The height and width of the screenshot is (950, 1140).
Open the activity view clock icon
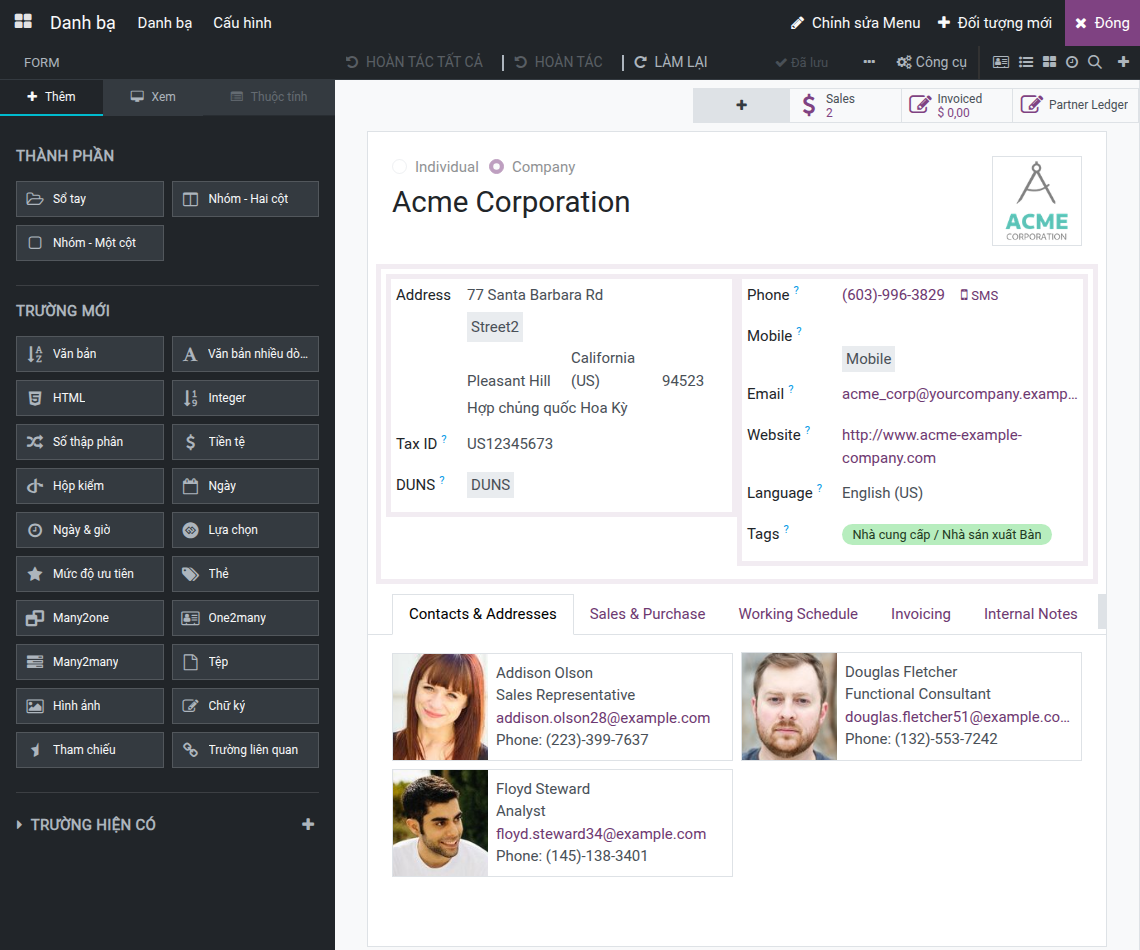[x=1072, y=63]
